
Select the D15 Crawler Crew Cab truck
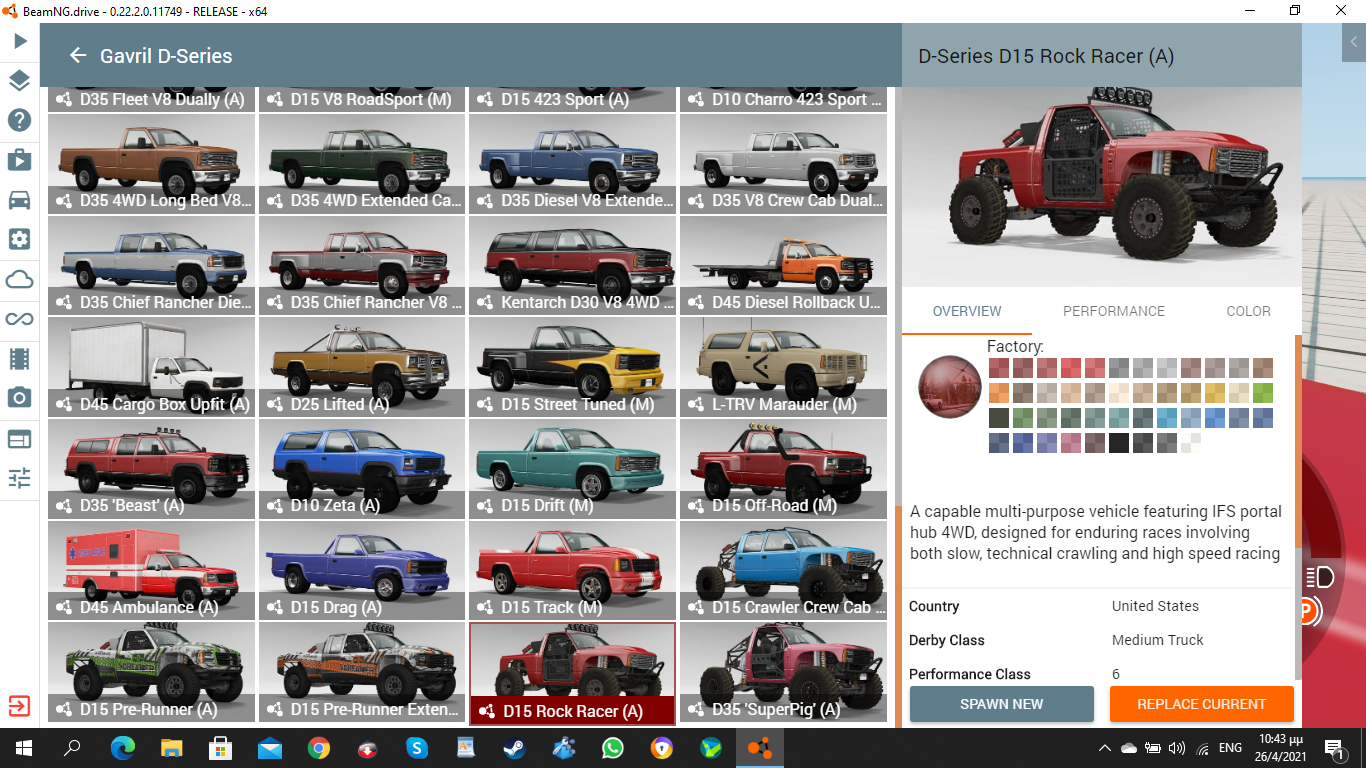tap(784, 570)
